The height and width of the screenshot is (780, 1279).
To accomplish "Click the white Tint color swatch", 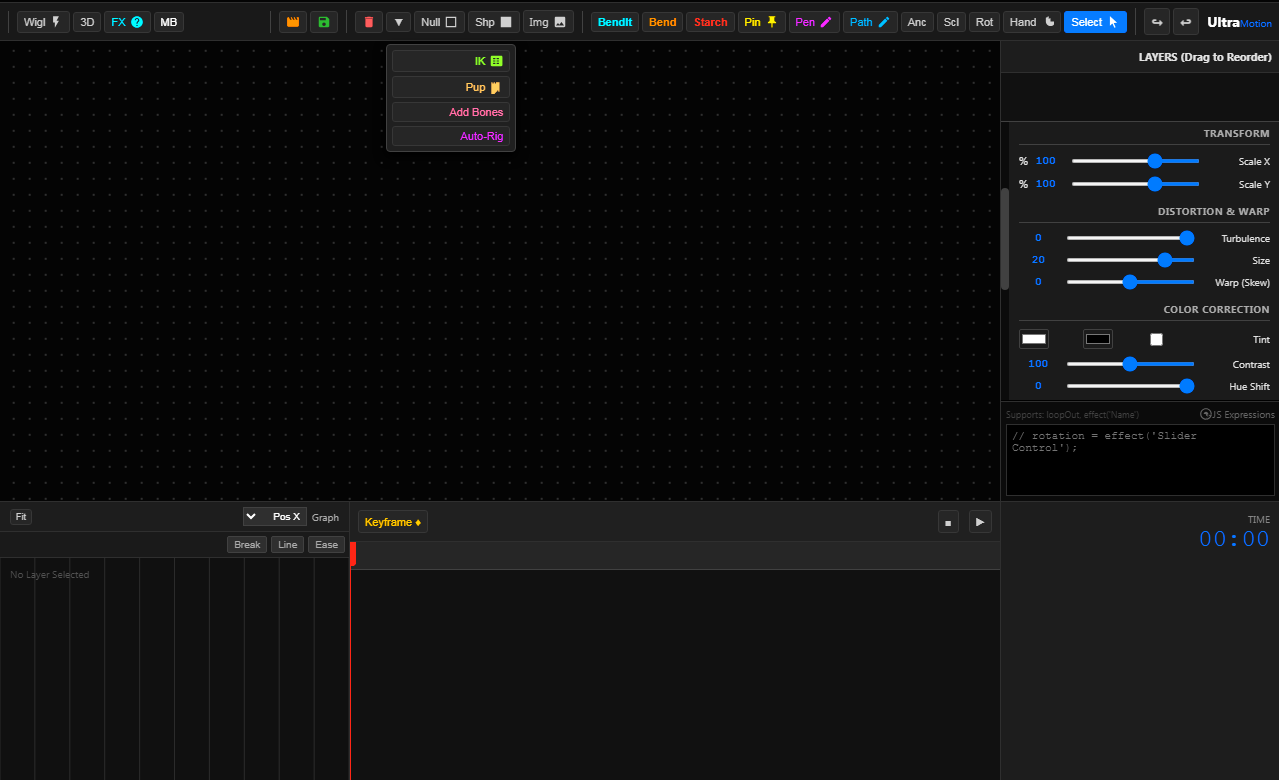I will pyautogui.click(x=1033, y=338).
